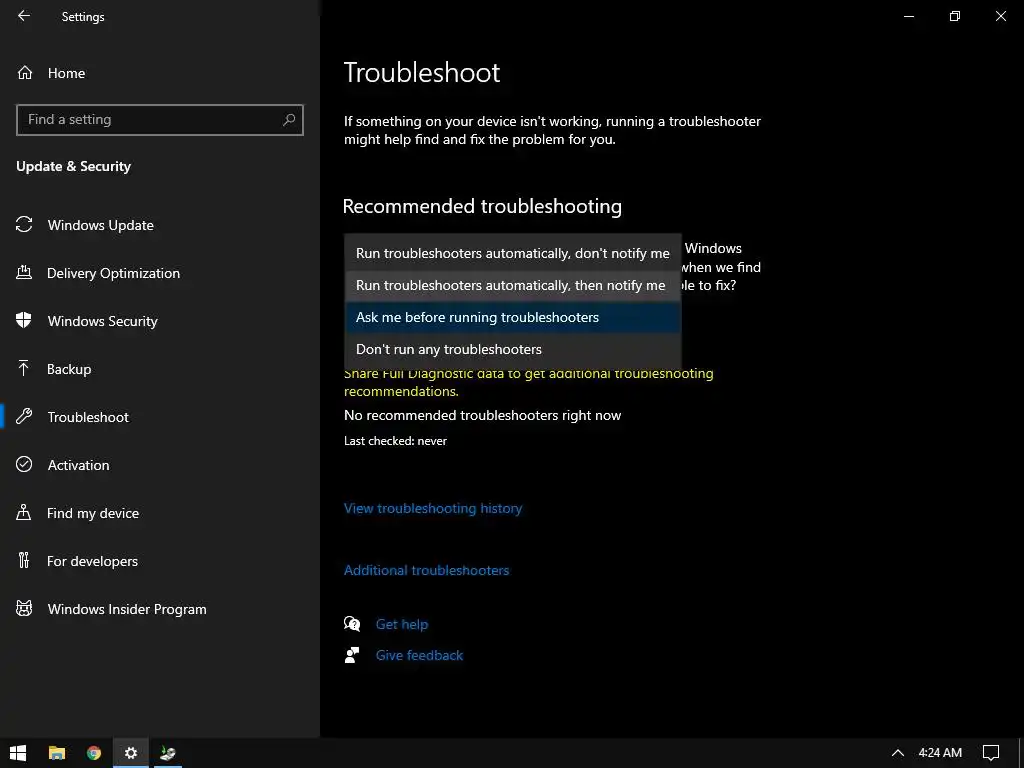This screenshot has width=1024, height=768.
Task: Click the Share Full Diagnostic data link
Action: pos(528,382)
